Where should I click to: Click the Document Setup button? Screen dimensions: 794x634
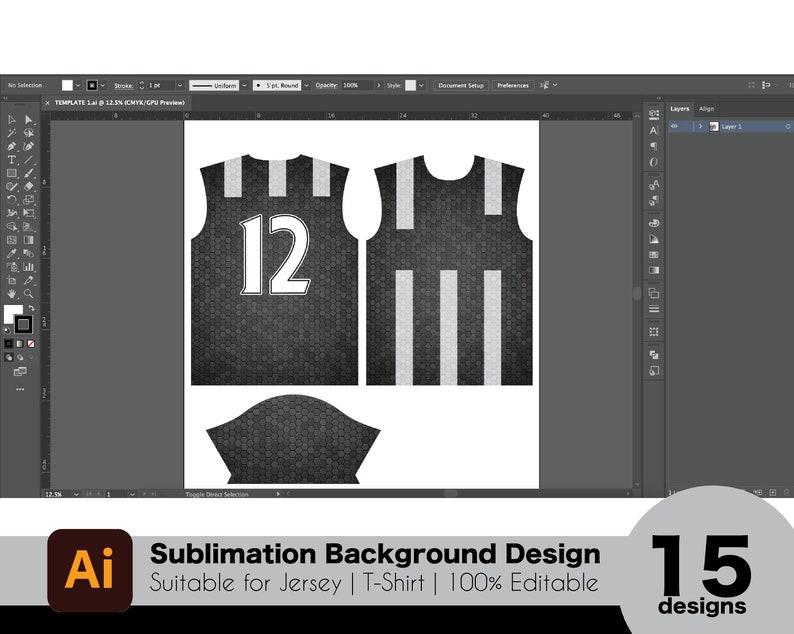[461, 86]
